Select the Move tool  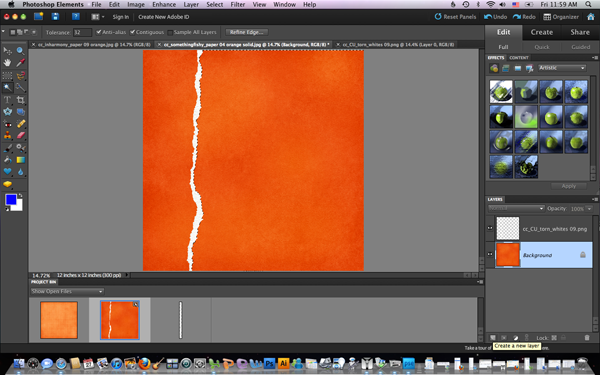[x=7, y=51]
